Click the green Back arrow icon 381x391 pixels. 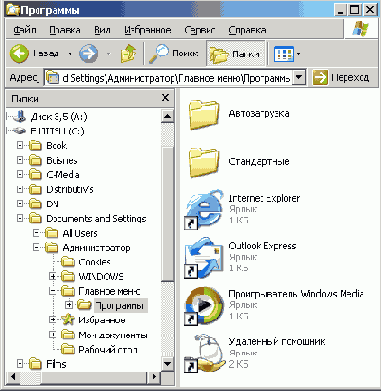click(19, 54)
